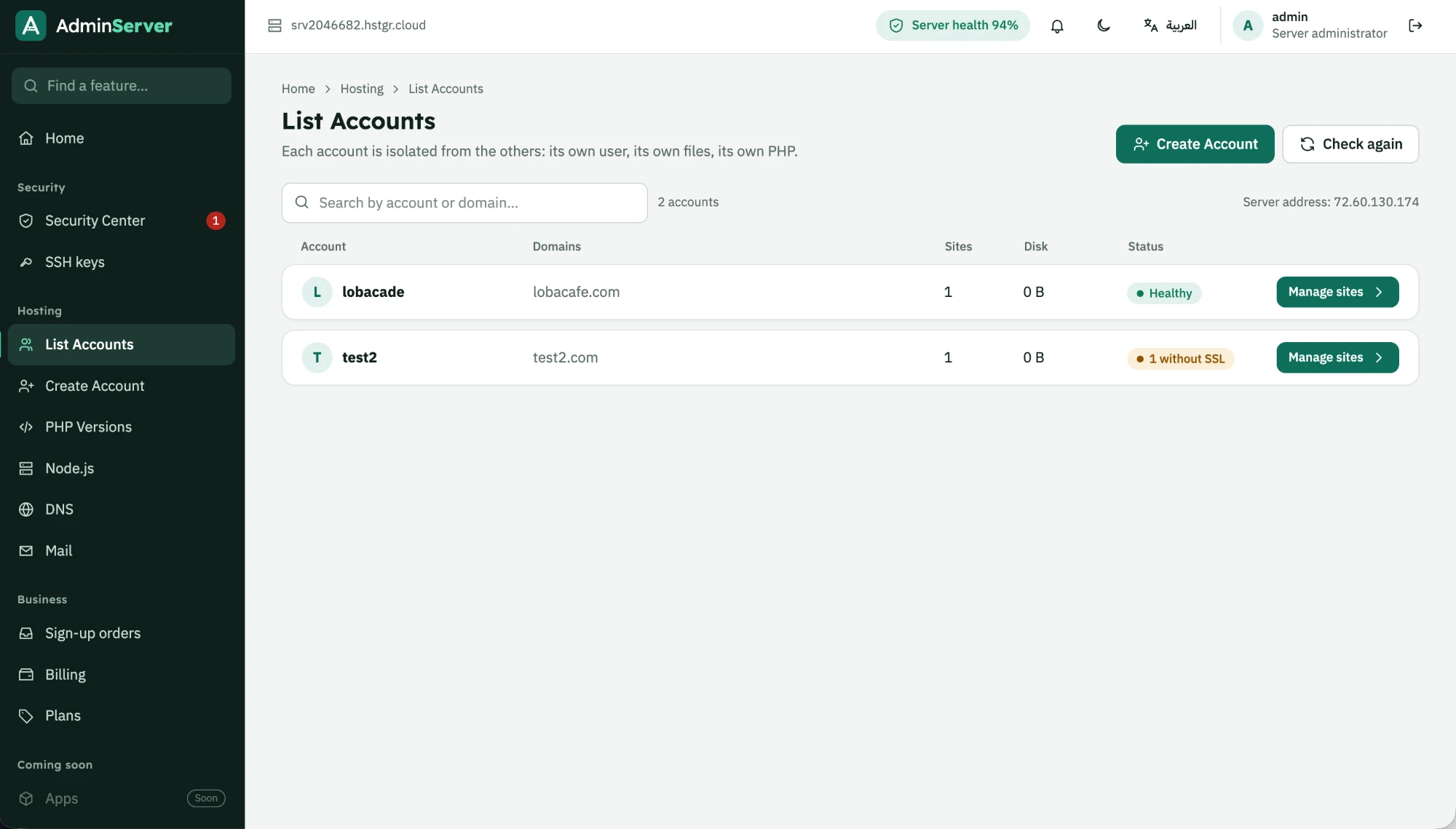Click the Soon pill next to Apps
1456x829 pixels.
click(206, 798)
